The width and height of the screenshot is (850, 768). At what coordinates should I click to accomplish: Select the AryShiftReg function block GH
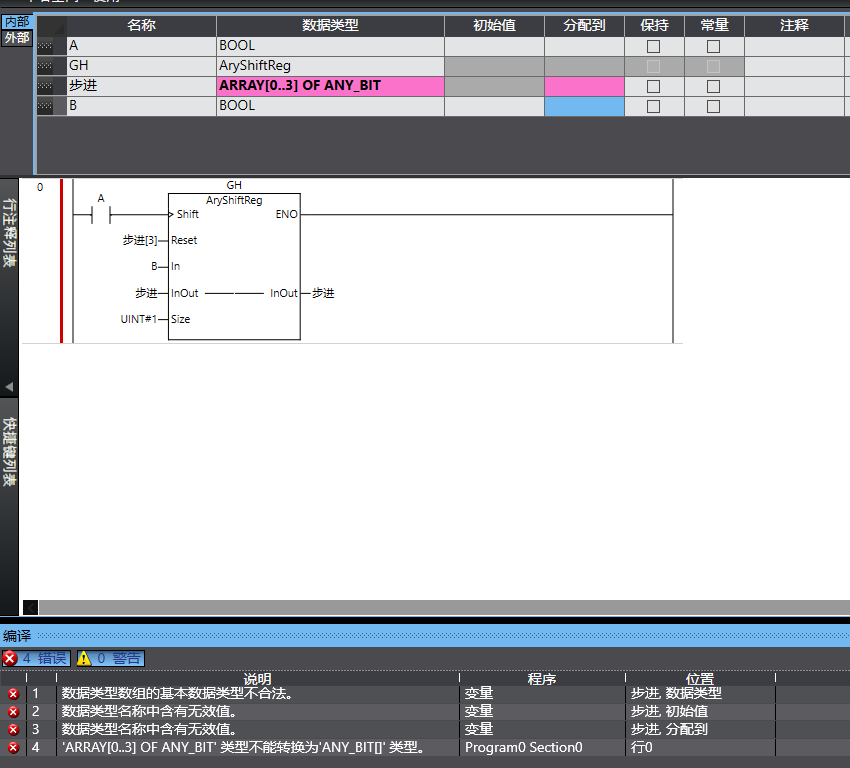(234, 266)
